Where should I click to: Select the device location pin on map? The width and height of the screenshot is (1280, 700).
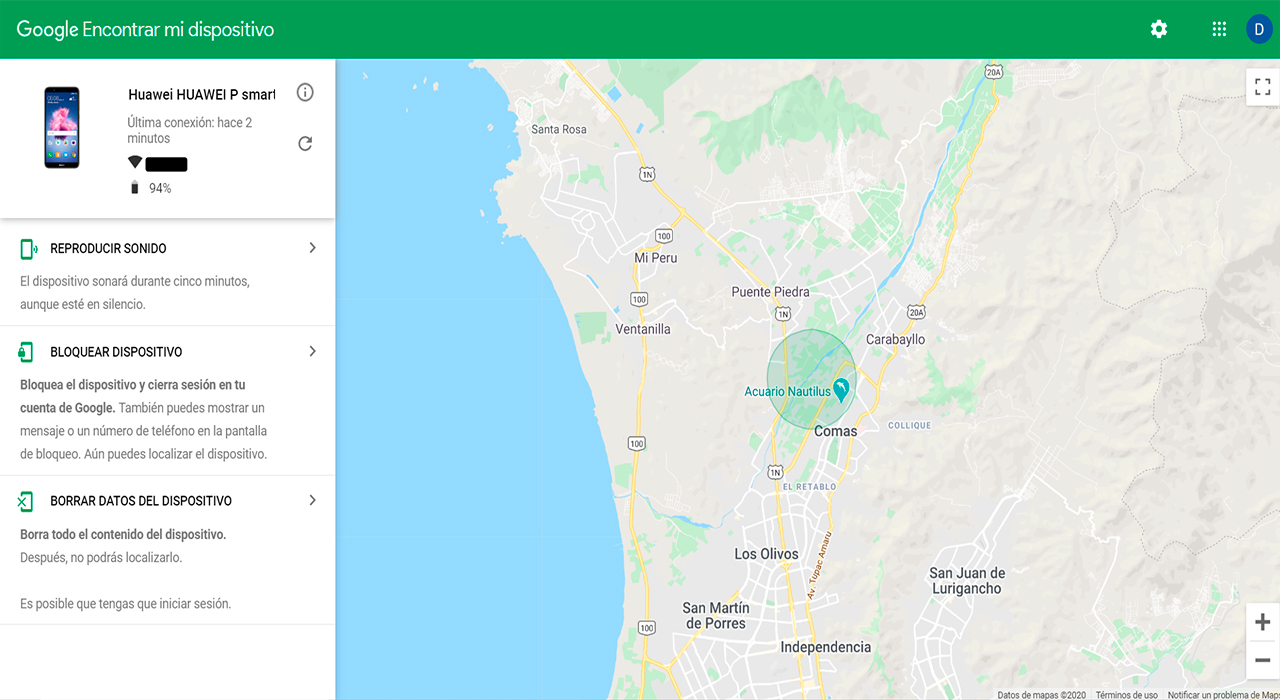click(x=841, y=389)
